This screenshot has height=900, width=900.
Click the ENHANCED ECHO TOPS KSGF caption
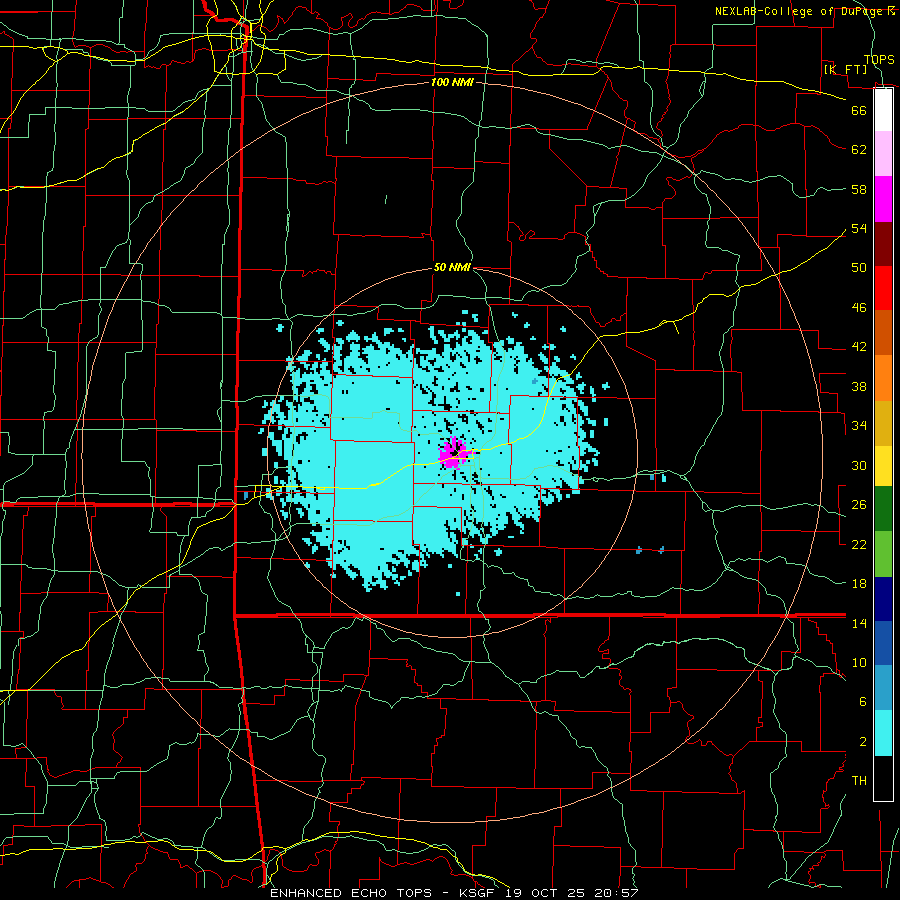click(x=453, y=893)
